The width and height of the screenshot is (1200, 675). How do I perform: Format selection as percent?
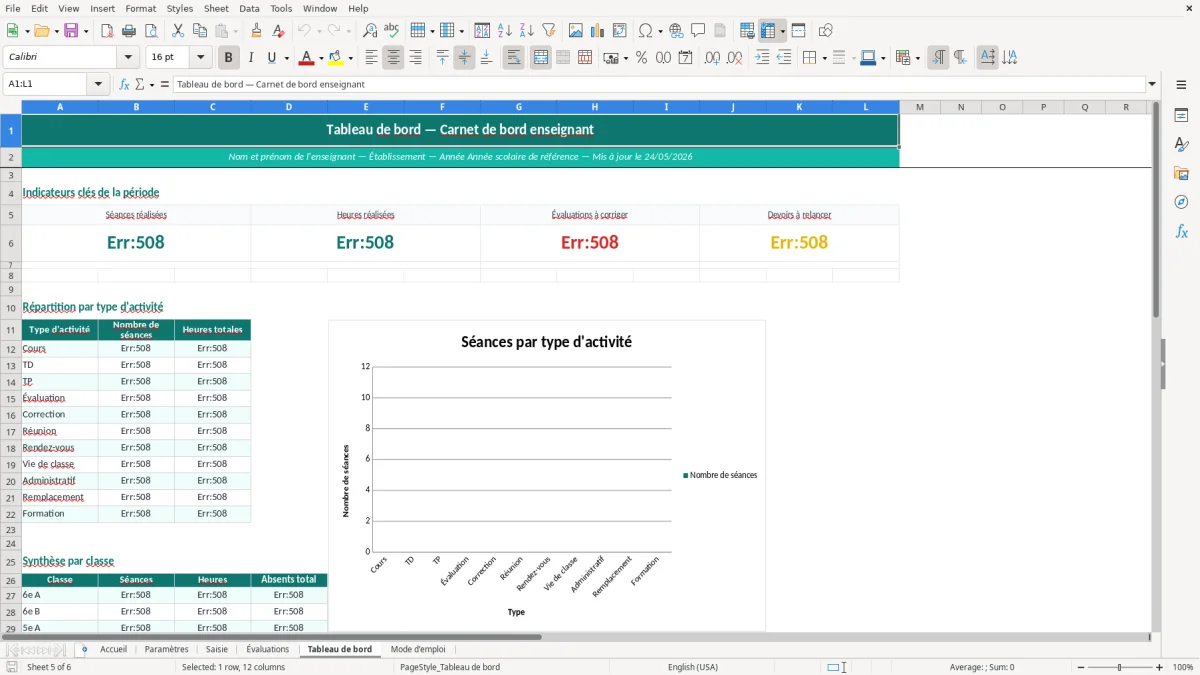[x=642, y=58]
